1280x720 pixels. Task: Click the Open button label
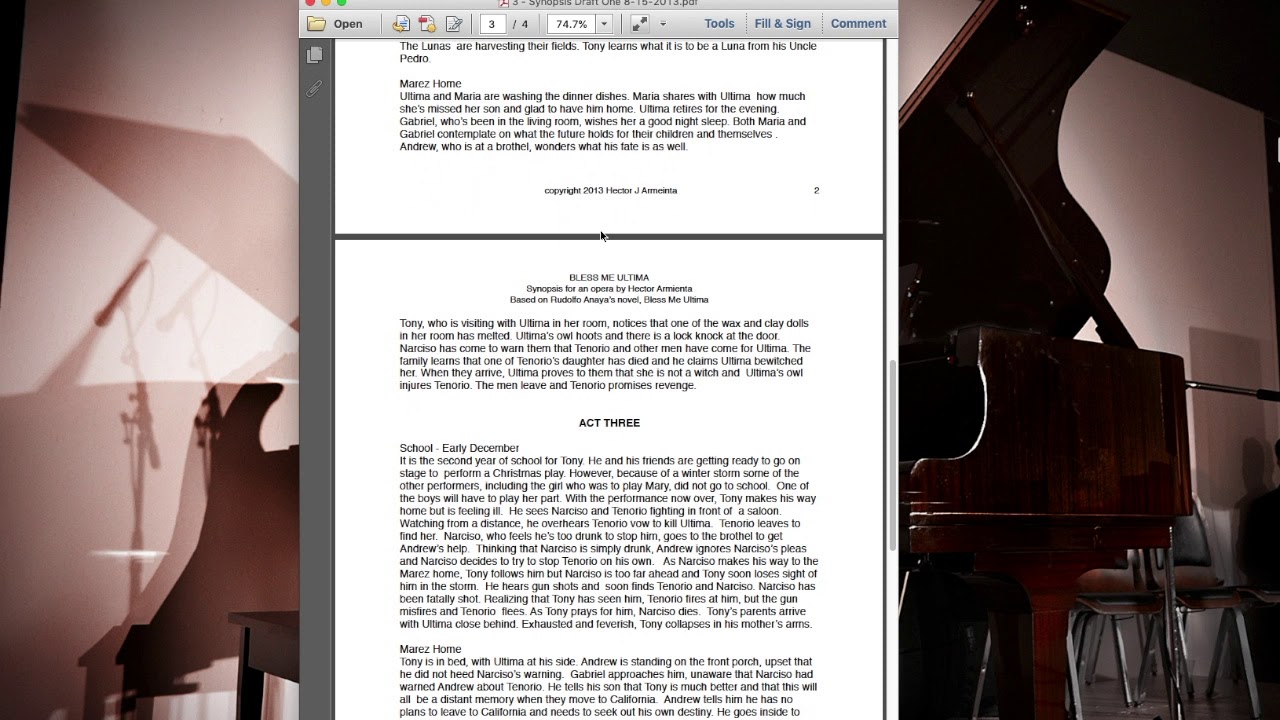pos(348,24)
